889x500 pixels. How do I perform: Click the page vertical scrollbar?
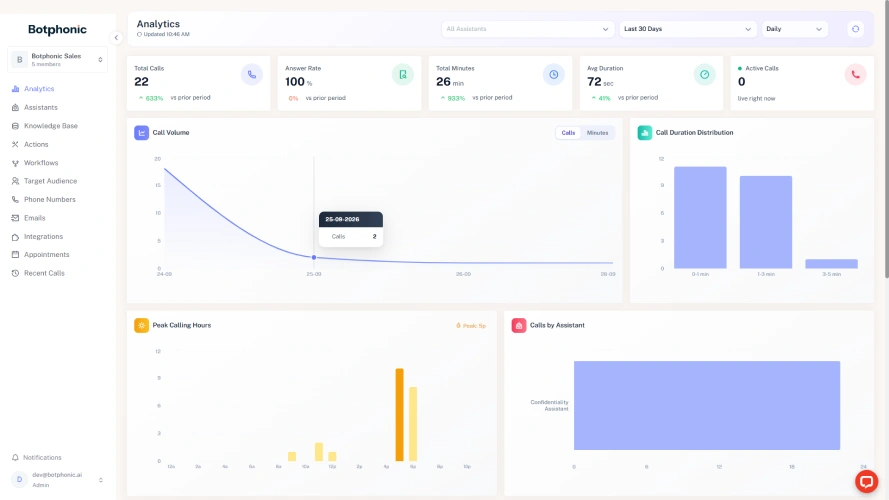tap(886, 139)
